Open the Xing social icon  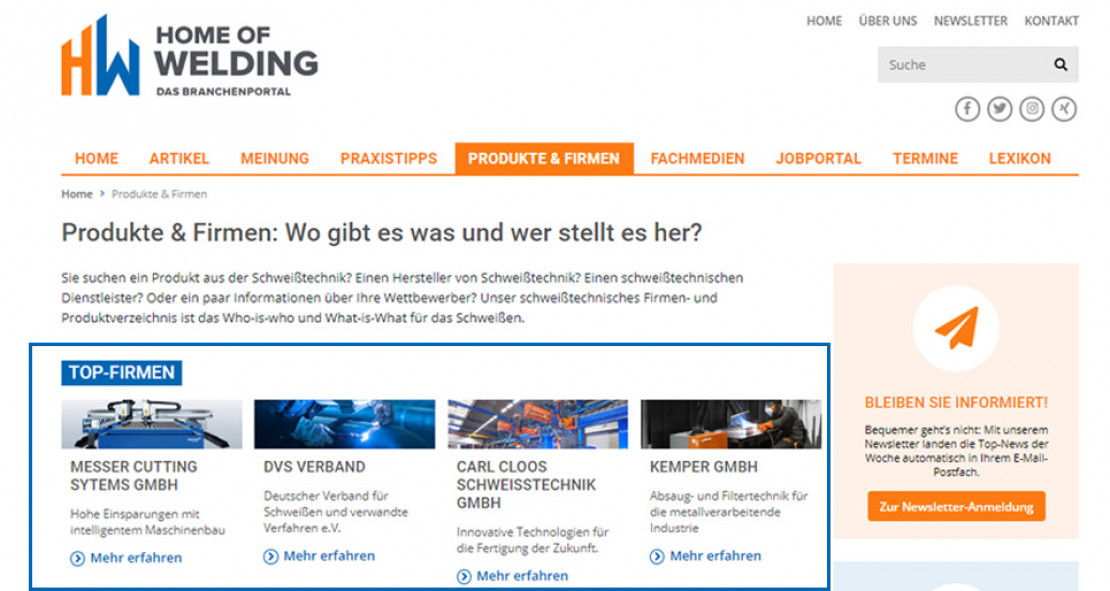click(x=1064, y=109)
